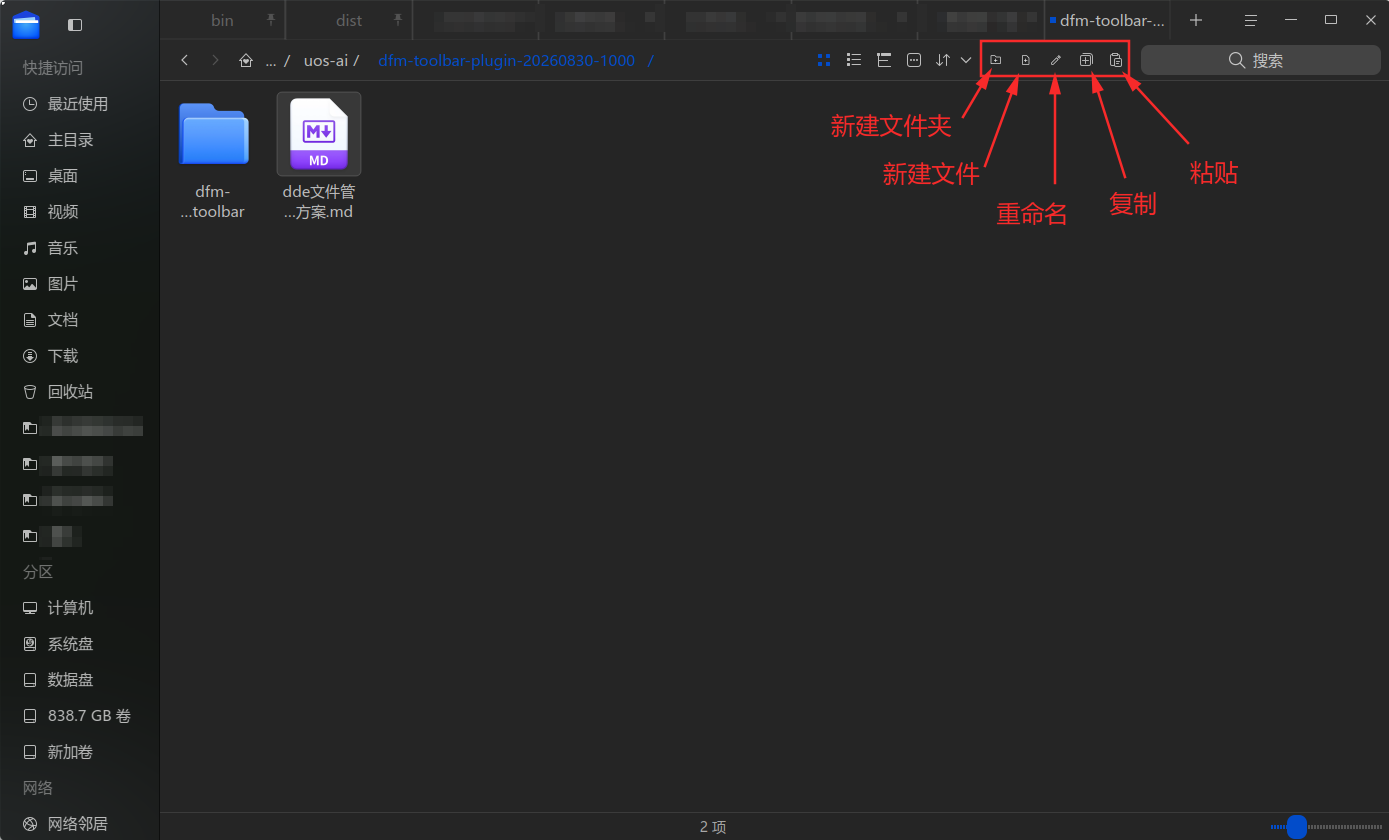
Task: Switch to icon grid view
Action: tap(824, 60)
